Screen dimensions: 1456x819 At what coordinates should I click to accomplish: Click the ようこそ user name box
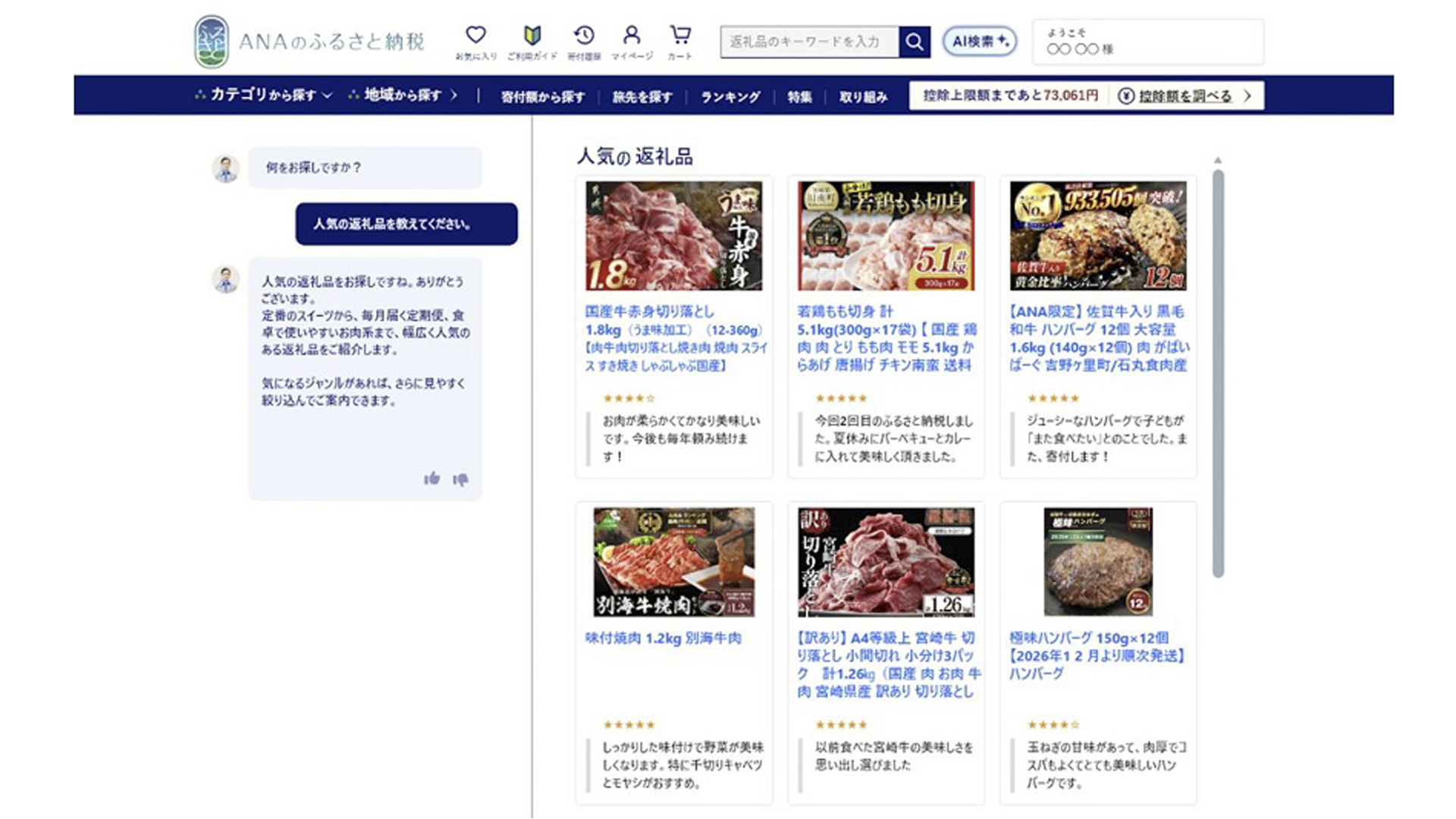[1148, 42]
